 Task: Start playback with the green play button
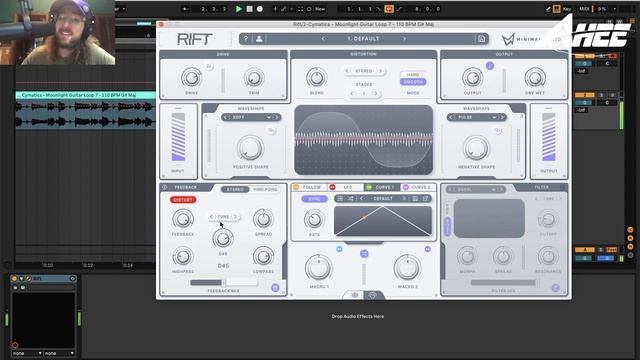point(239,9)
